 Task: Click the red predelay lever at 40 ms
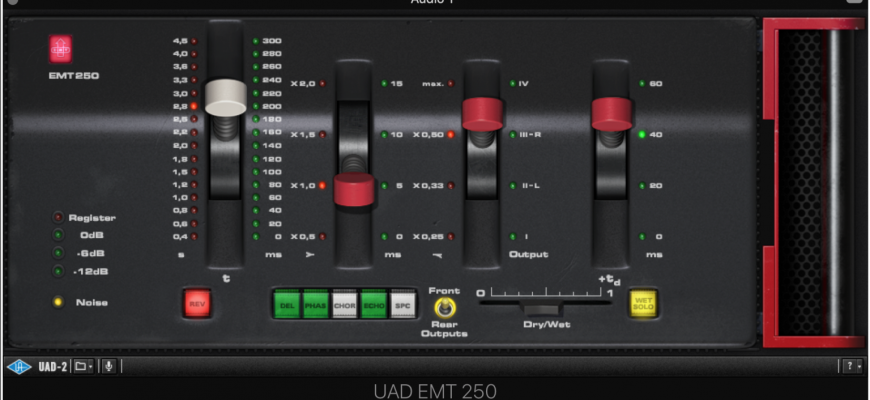click(611, 113)
